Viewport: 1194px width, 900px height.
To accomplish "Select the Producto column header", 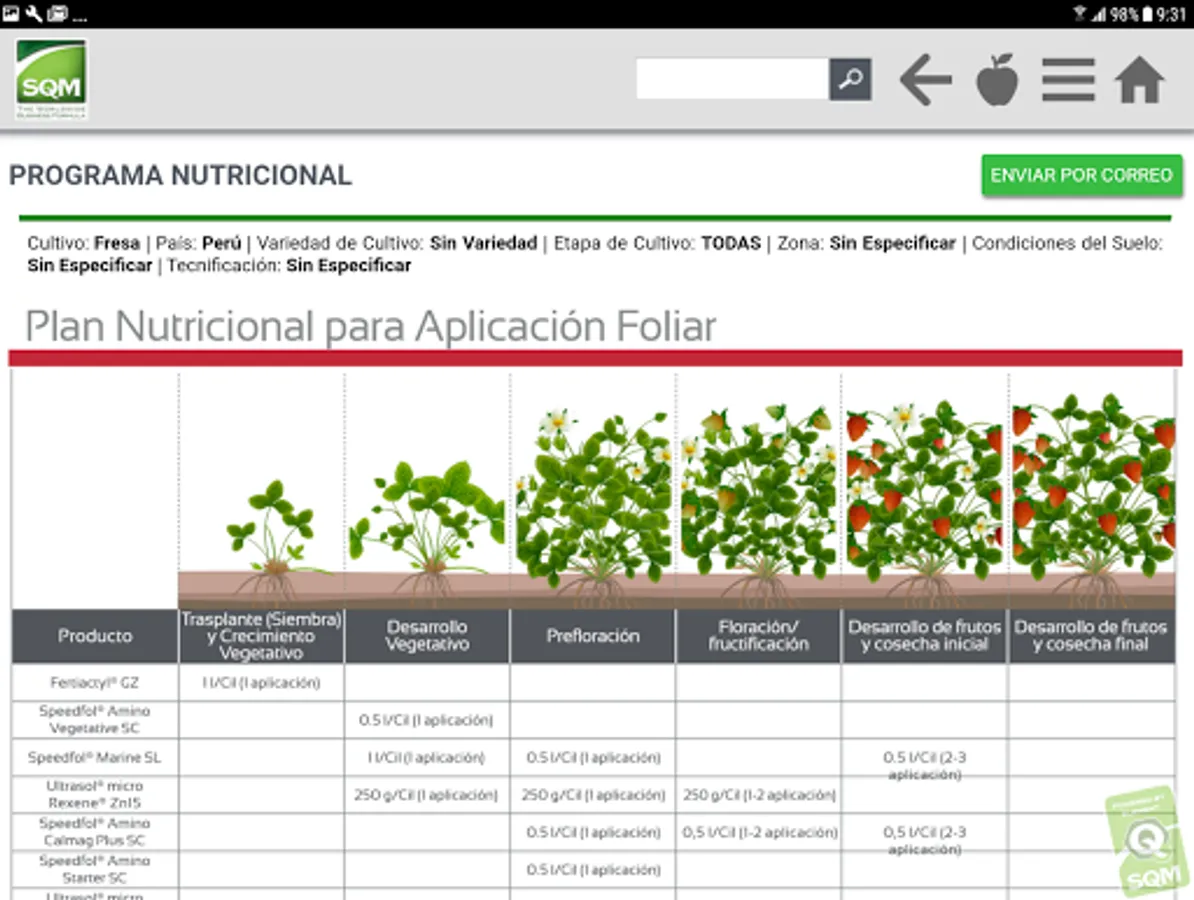I will pyautogui.click(x=95, y=636).
